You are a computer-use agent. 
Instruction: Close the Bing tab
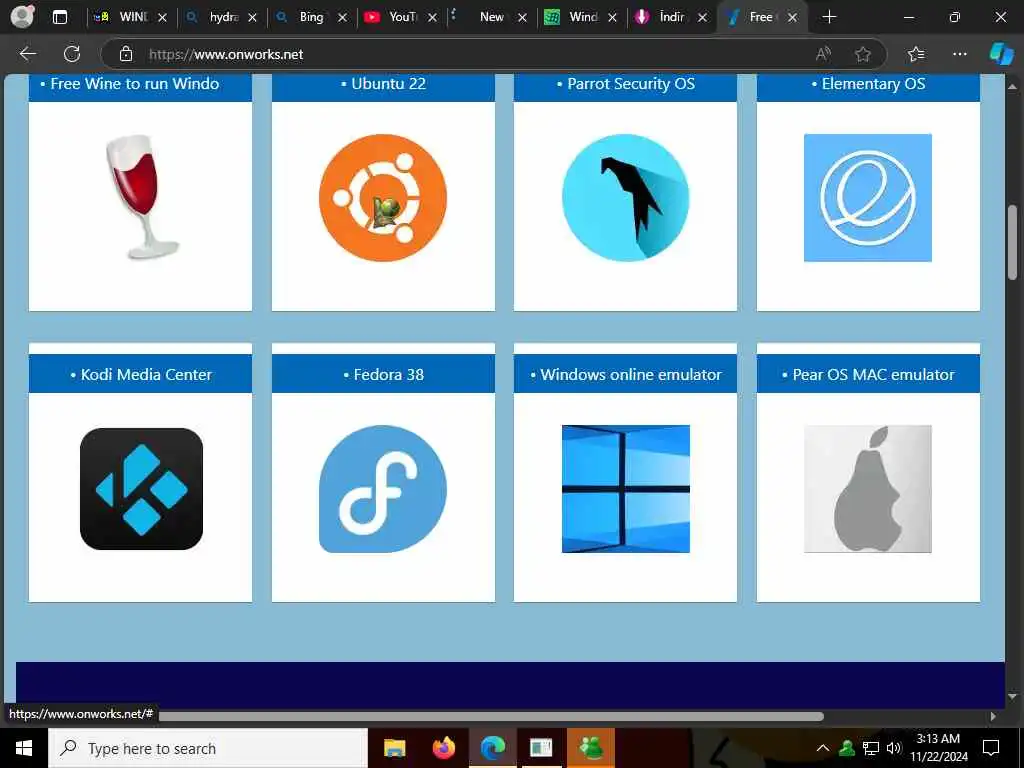(342, 18)
